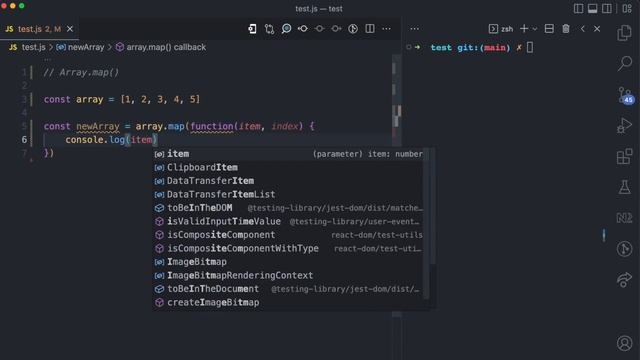Click the '// Array.map()' comment line
The width and height of the screenshot is (640, 360).
pos(81,72)
